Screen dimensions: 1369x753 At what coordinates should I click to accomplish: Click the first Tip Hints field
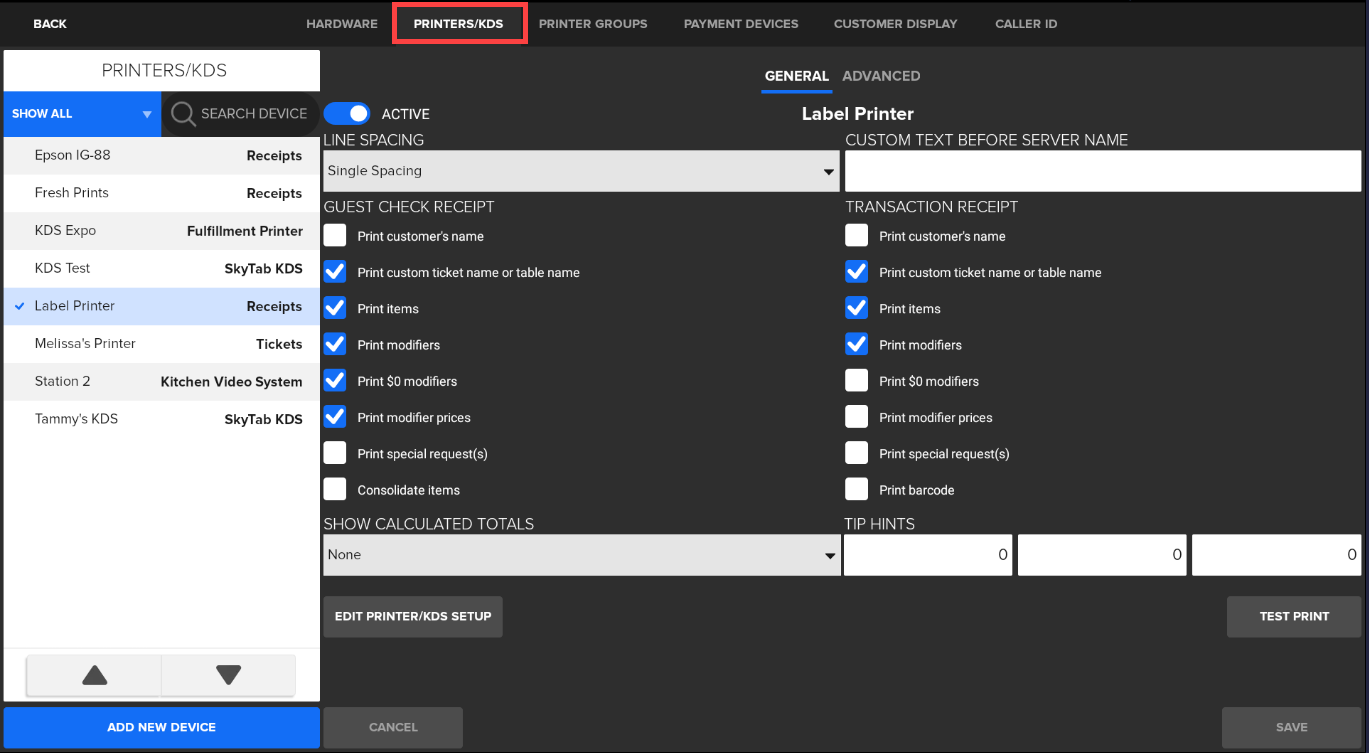click(928, 554)
